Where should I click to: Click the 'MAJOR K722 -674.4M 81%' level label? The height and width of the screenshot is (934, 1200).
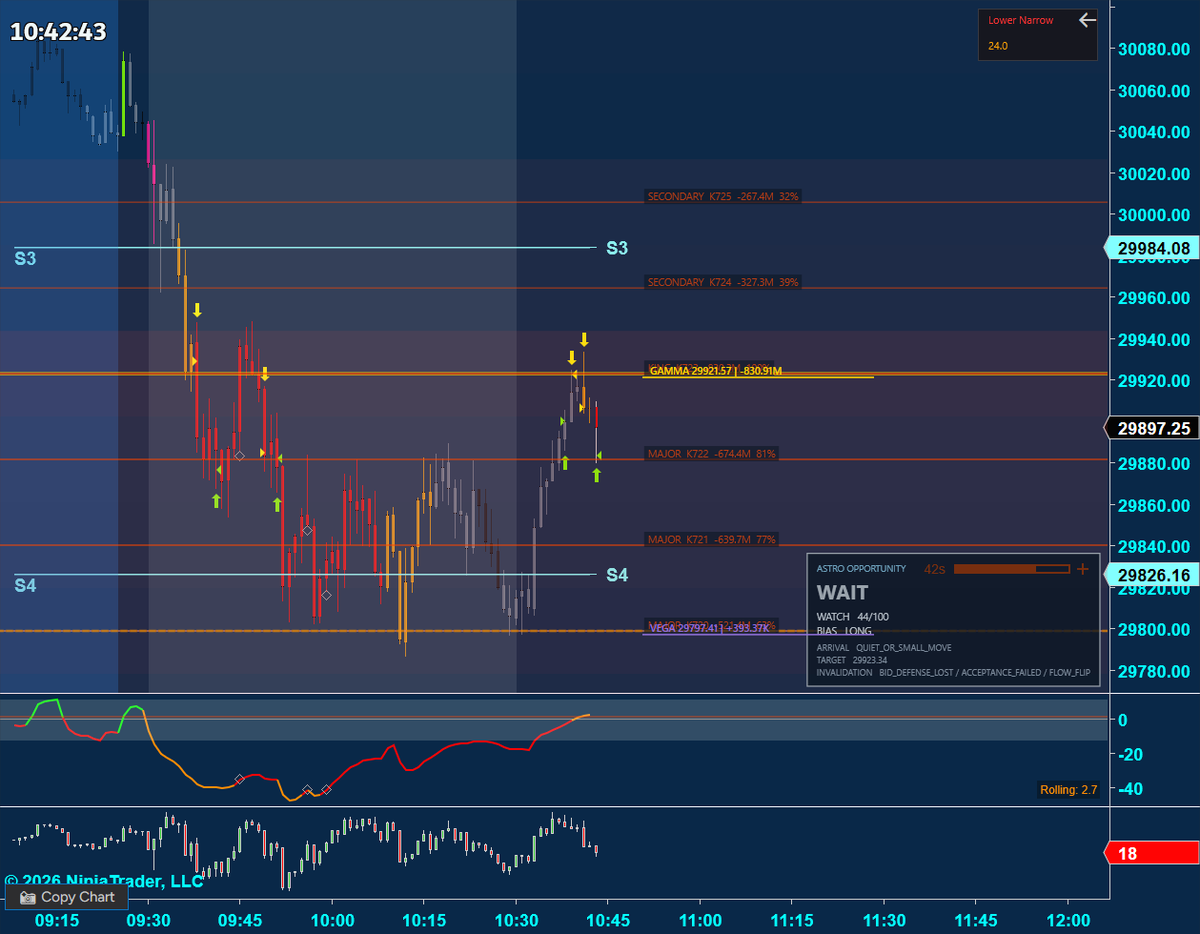[712, 454]
